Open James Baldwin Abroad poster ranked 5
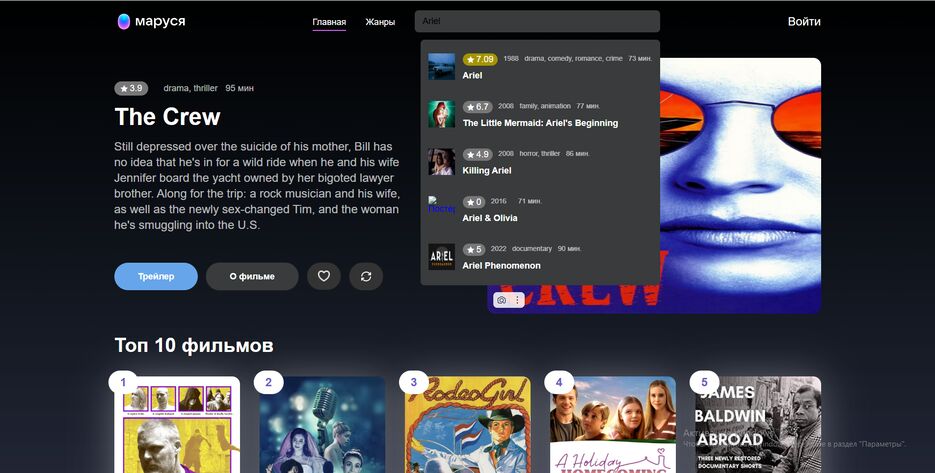The height and width of the screenshot is (473, 935). pyautogui.click(x=758, y=425)
